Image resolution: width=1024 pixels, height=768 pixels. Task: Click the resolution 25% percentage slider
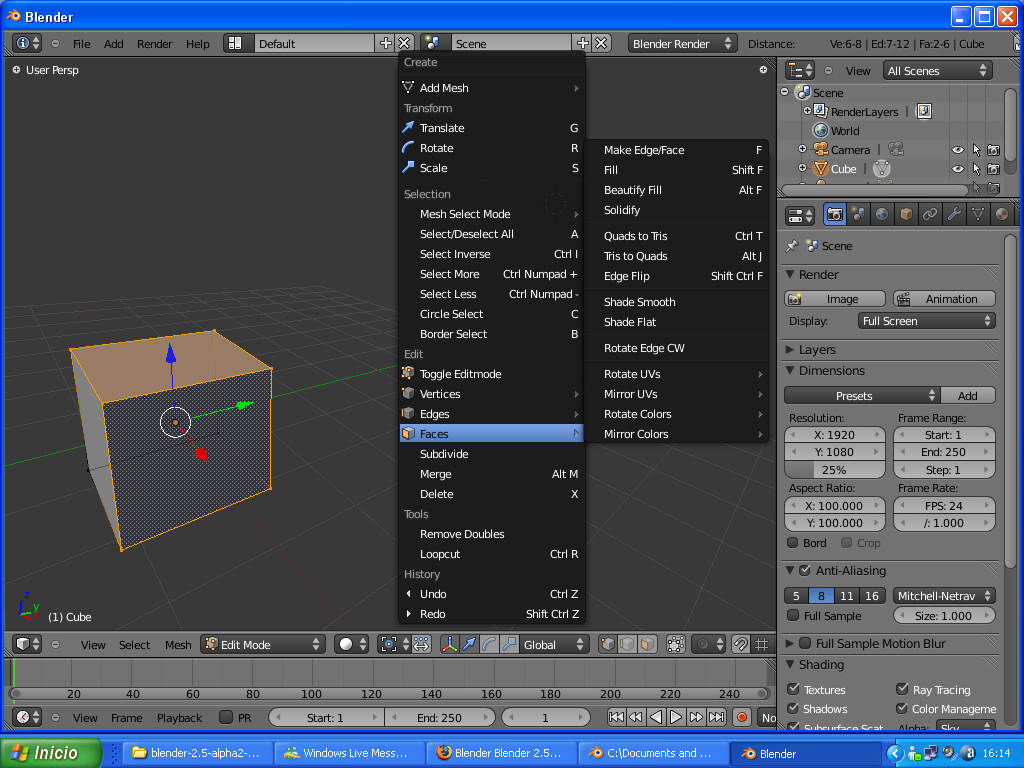coord(834,470)
